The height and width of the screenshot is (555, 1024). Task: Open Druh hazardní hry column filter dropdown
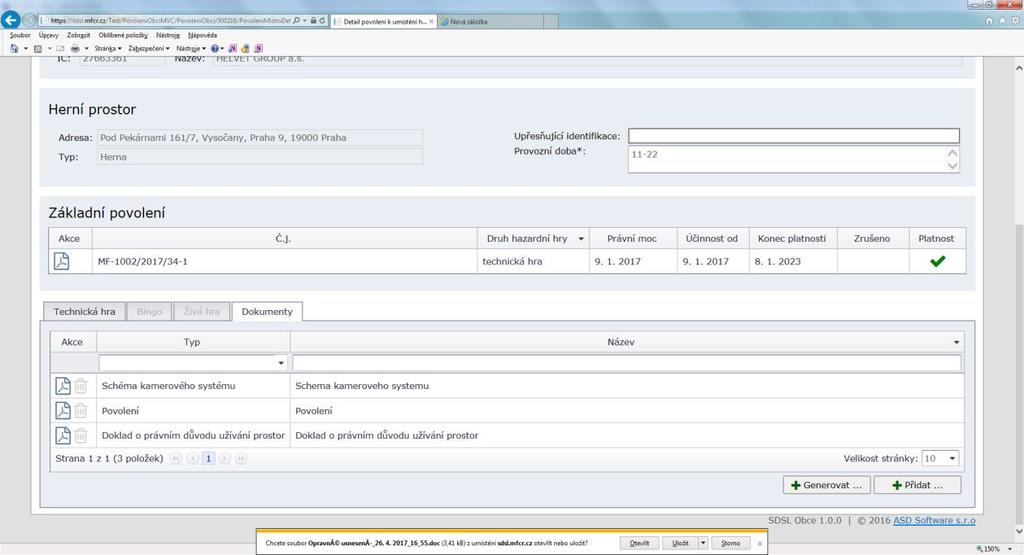581,239
